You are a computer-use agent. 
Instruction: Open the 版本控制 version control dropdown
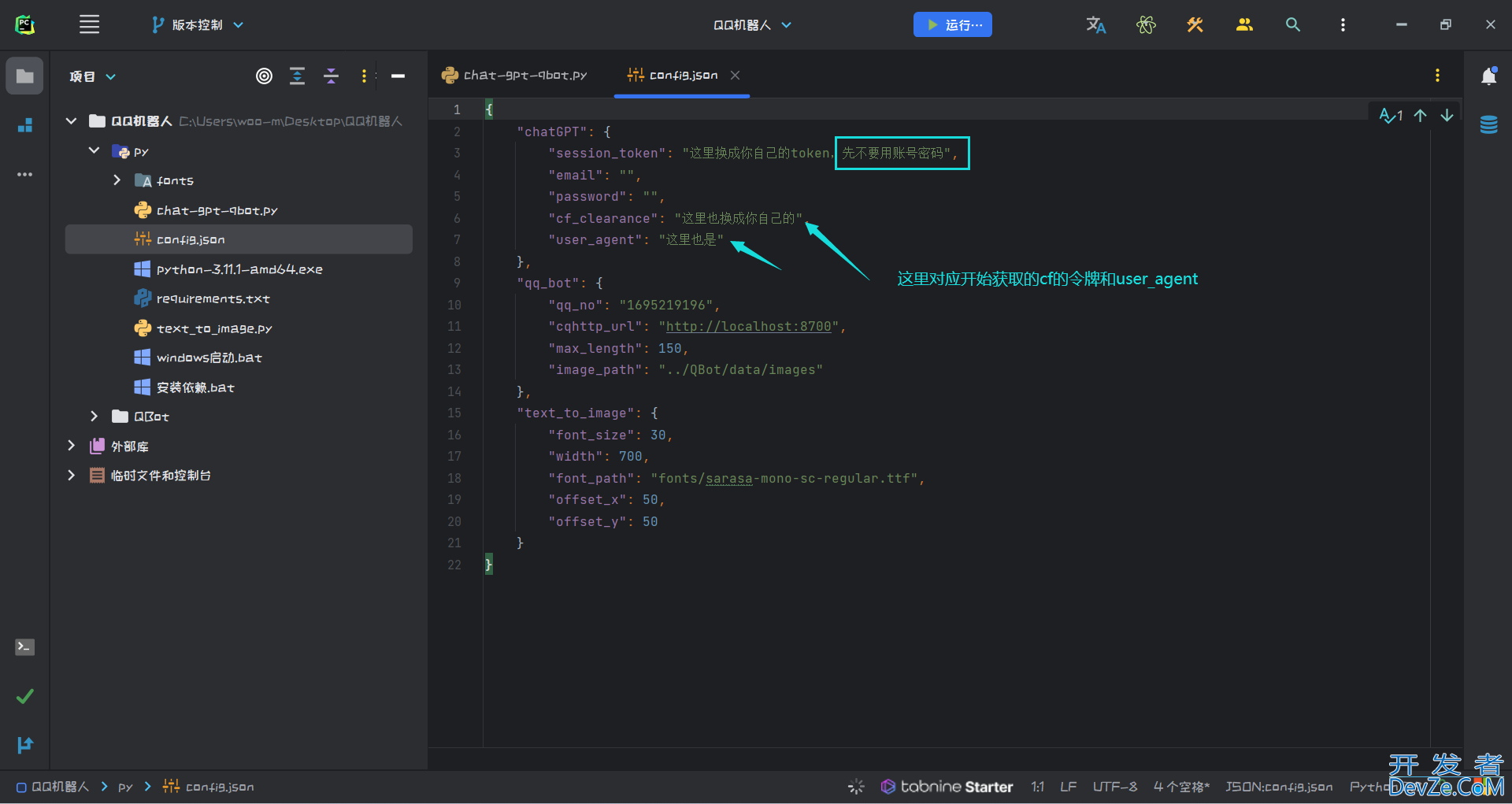pos(198,24)
